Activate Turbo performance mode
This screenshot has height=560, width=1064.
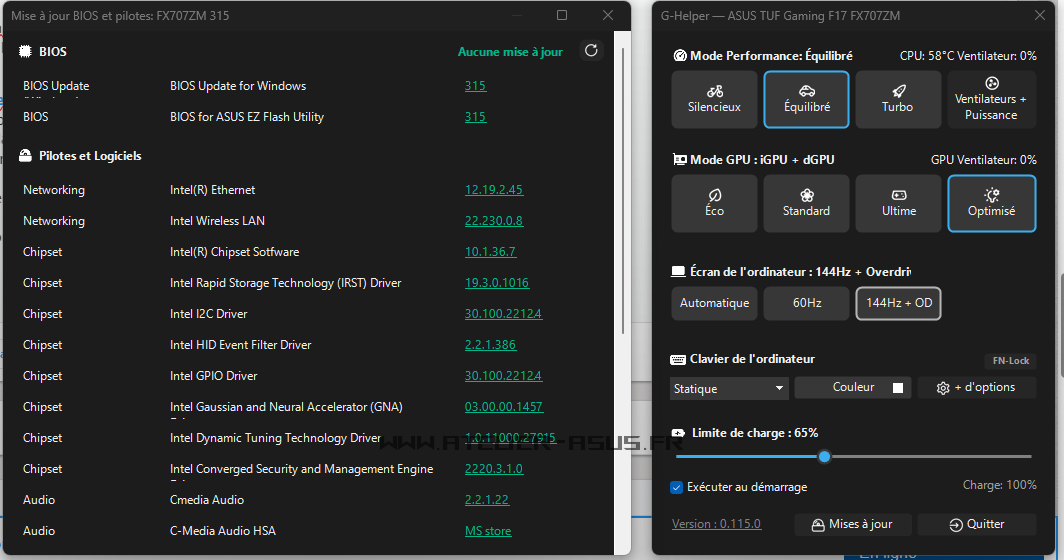tap(897, 99)
